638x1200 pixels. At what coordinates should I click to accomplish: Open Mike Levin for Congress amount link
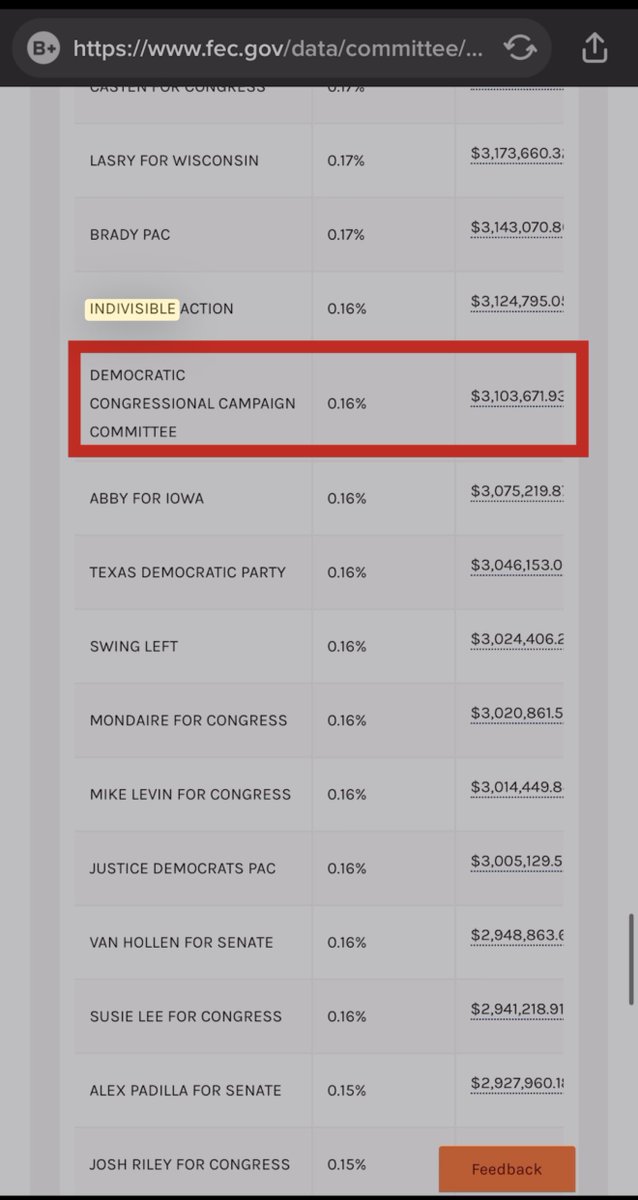click(x=517, y=786)
